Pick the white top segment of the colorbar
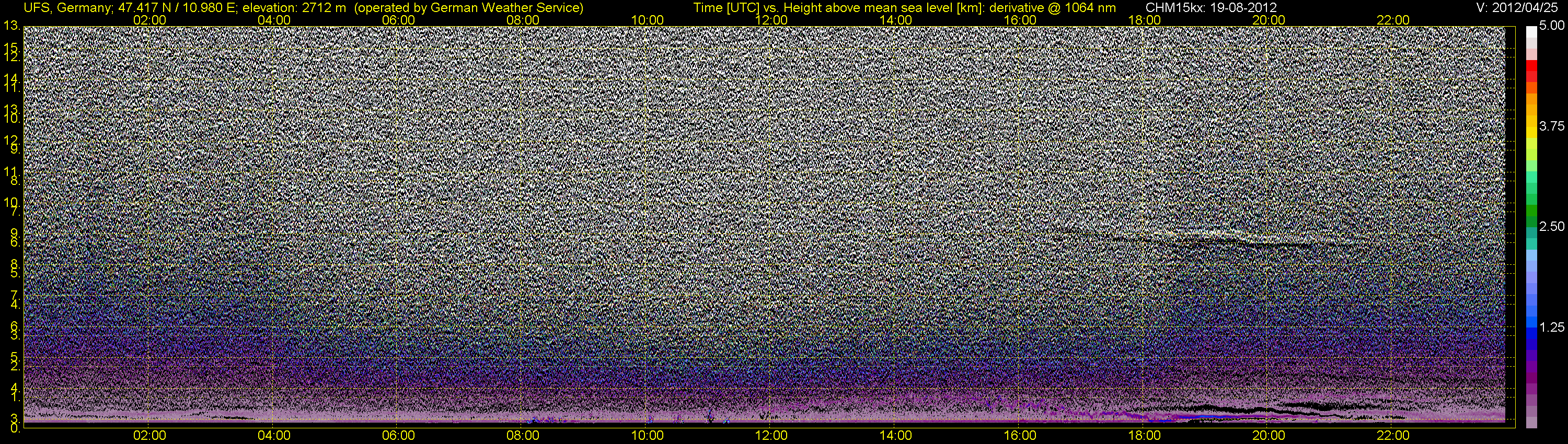1568x444 pixels. [1531, 32]
